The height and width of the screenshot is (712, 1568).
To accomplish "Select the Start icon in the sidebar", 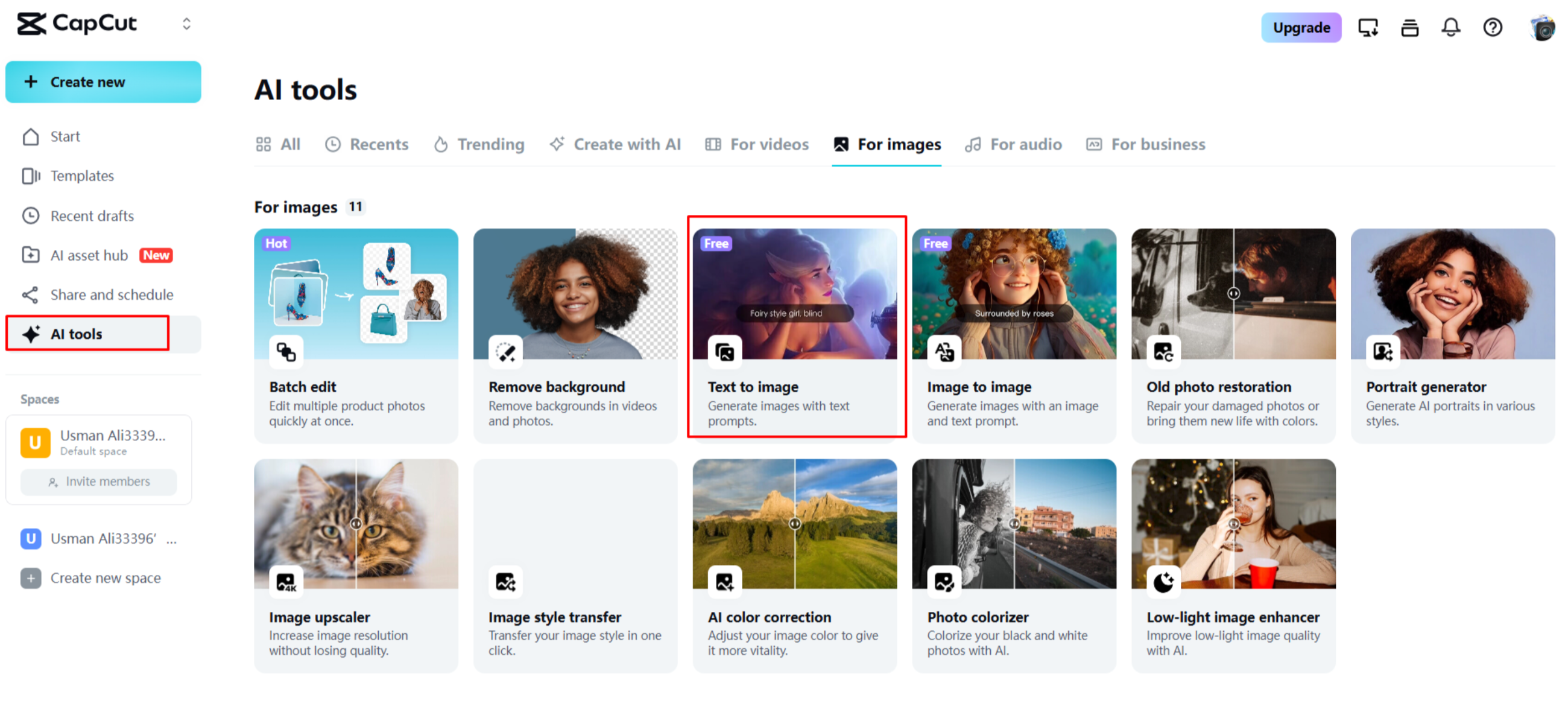I will (x=31, y=136).
